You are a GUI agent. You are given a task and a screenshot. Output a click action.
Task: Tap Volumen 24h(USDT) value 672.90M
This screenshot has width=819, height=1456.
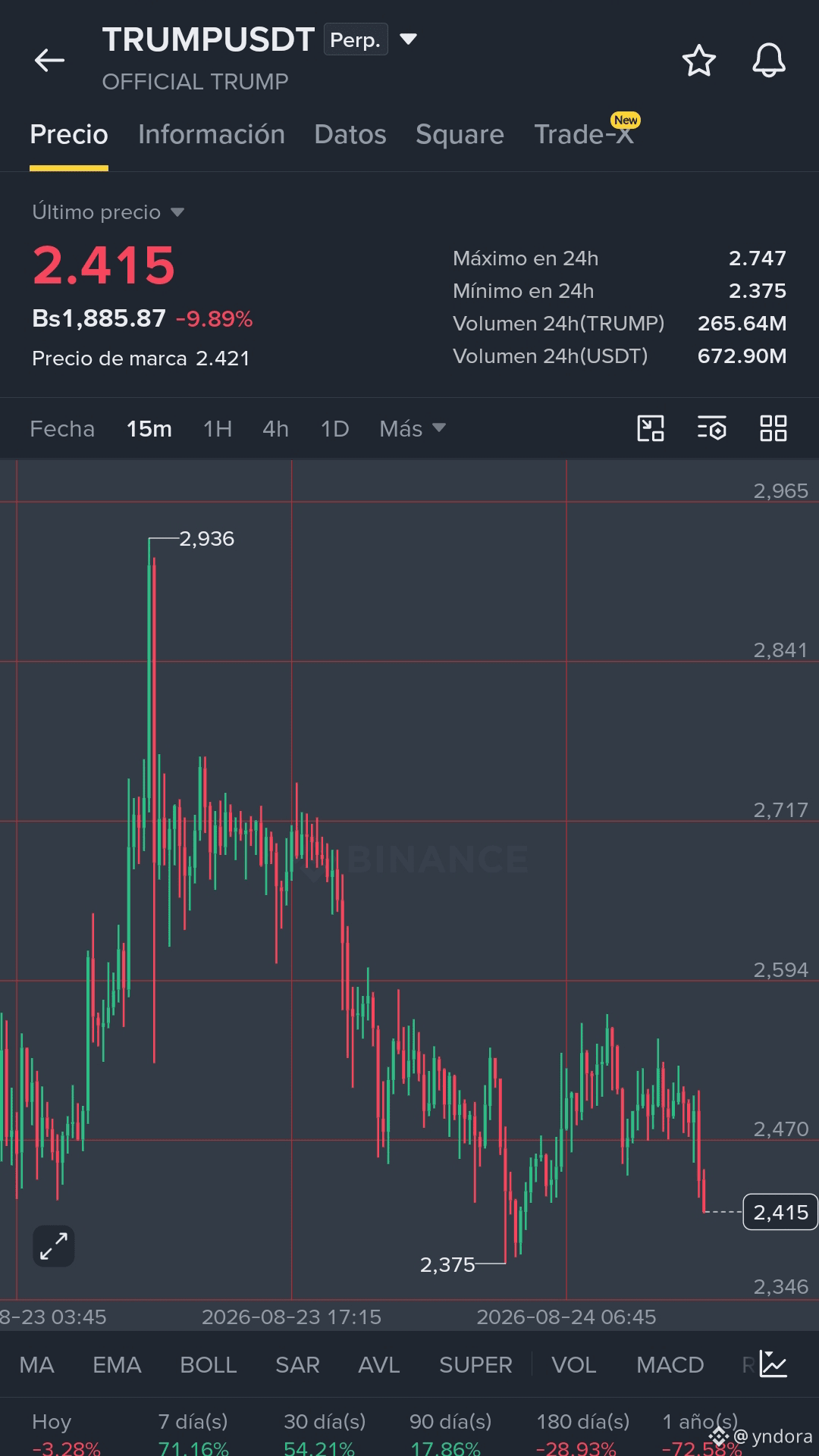(742, 356)
